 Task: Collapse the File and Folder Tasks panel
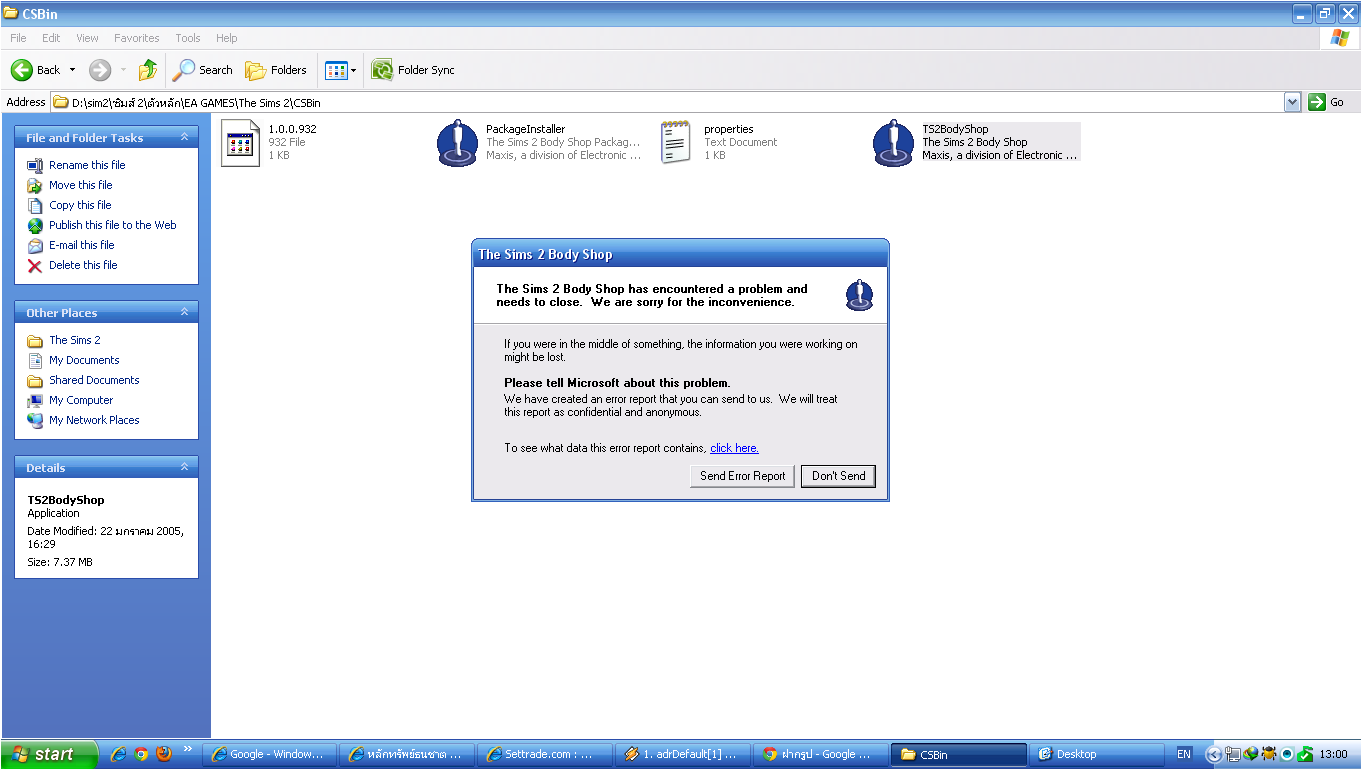coord(184,138)
